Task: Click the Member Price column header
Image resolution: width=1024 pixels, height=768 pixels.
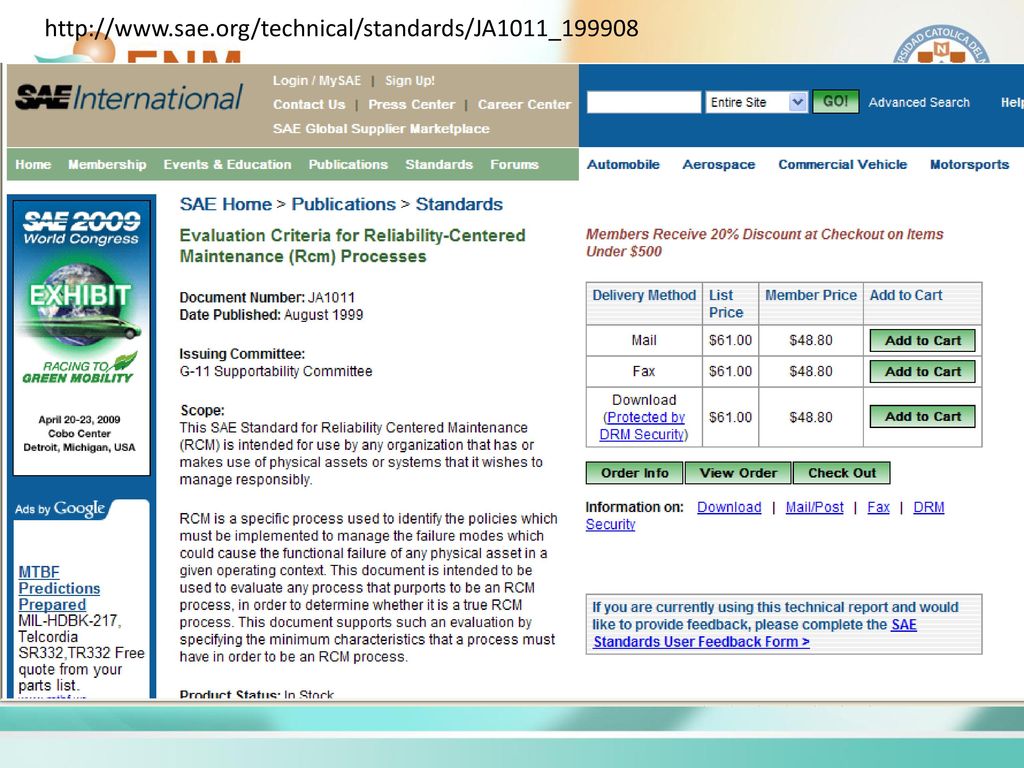Action: tap(810, 295)
